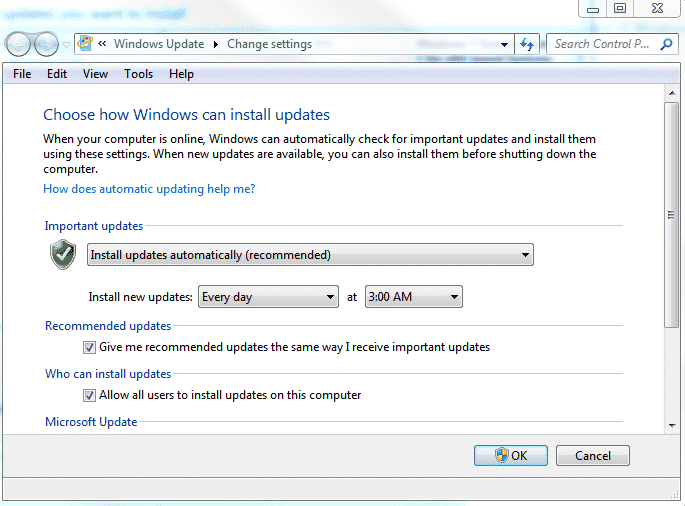Click the 'Recommended updates' section heading
This screenshot has width=685, height=506.
108,326
